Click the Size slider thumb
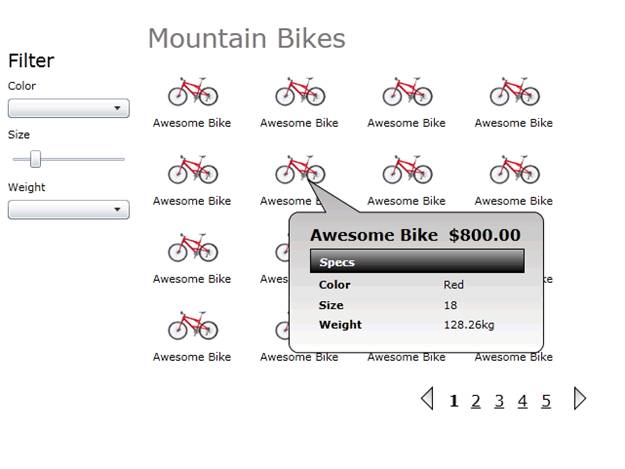Screen dimensions: 625x469 point(35,159)
